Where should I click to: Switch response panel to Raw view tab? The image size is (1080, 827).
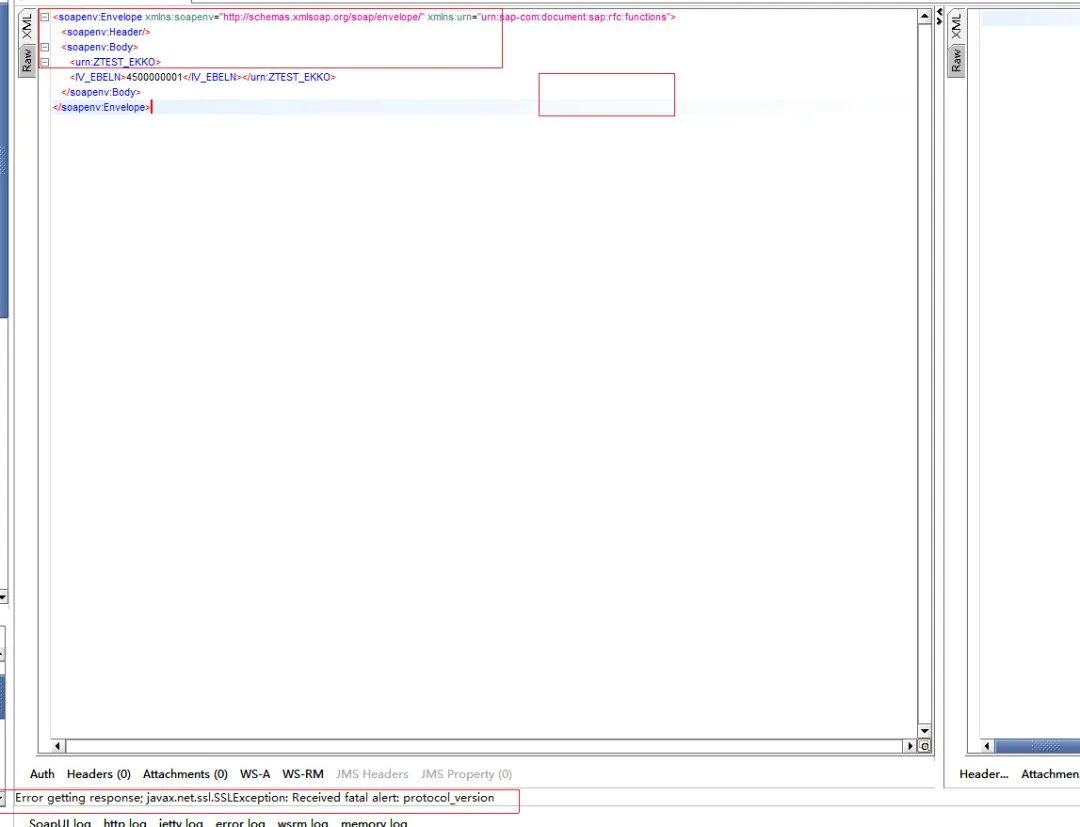point(956,61)
